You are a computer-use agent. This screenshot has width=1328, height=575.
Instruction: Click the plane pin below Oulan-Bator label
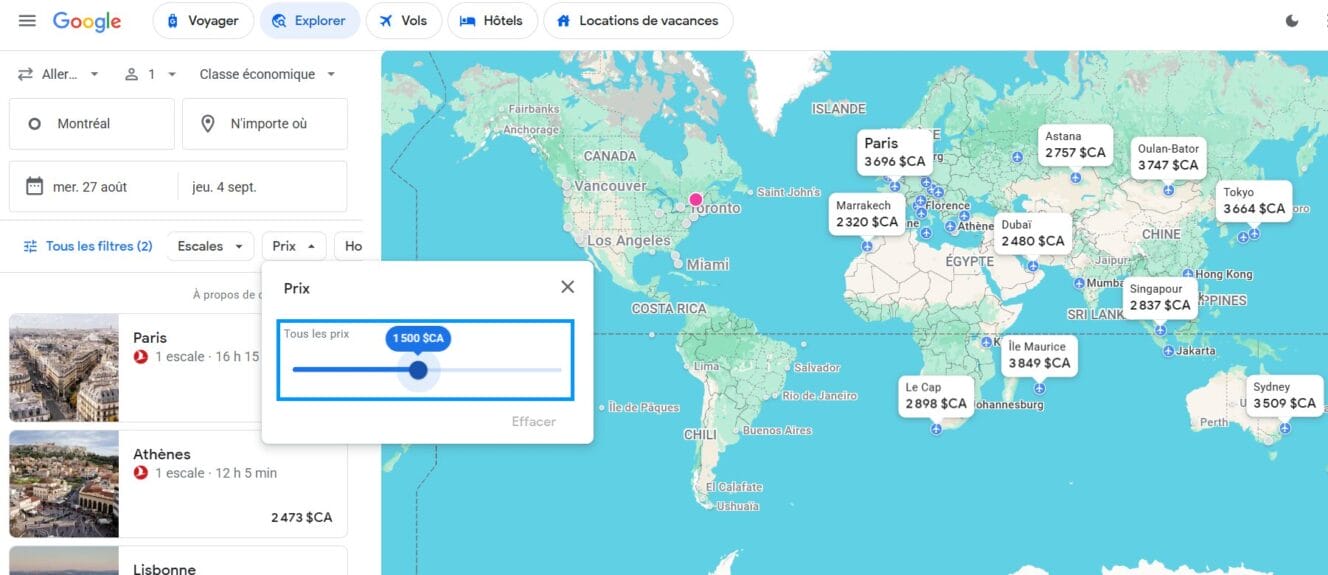point(1168,190)
